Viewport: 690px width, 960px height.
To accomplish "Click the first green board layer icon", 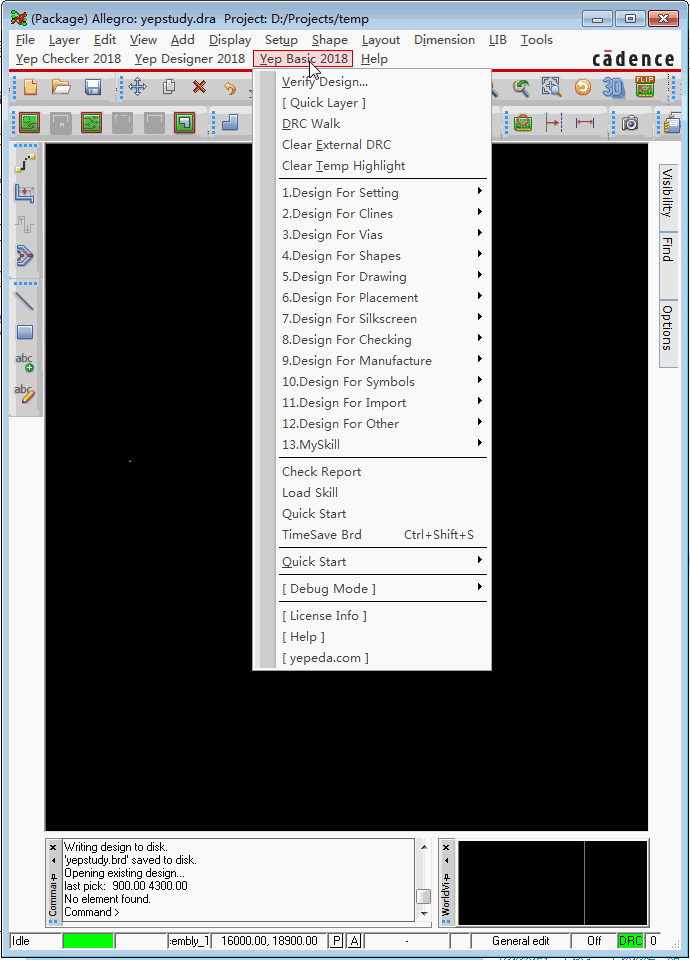I will [29, 123].
